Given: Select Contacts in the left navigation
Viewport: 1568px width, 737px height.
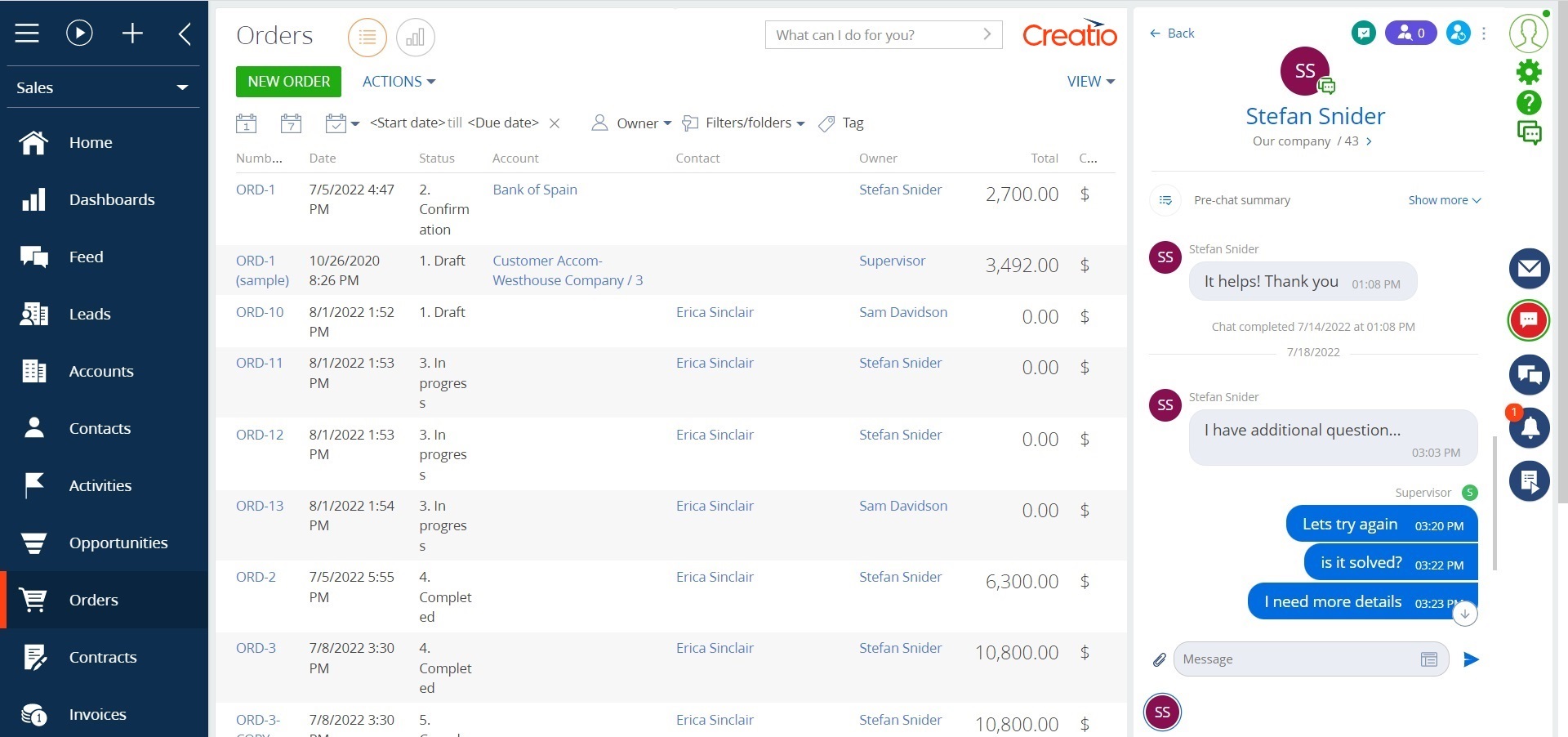Looking at the screenshot, I should pos(100,428).
